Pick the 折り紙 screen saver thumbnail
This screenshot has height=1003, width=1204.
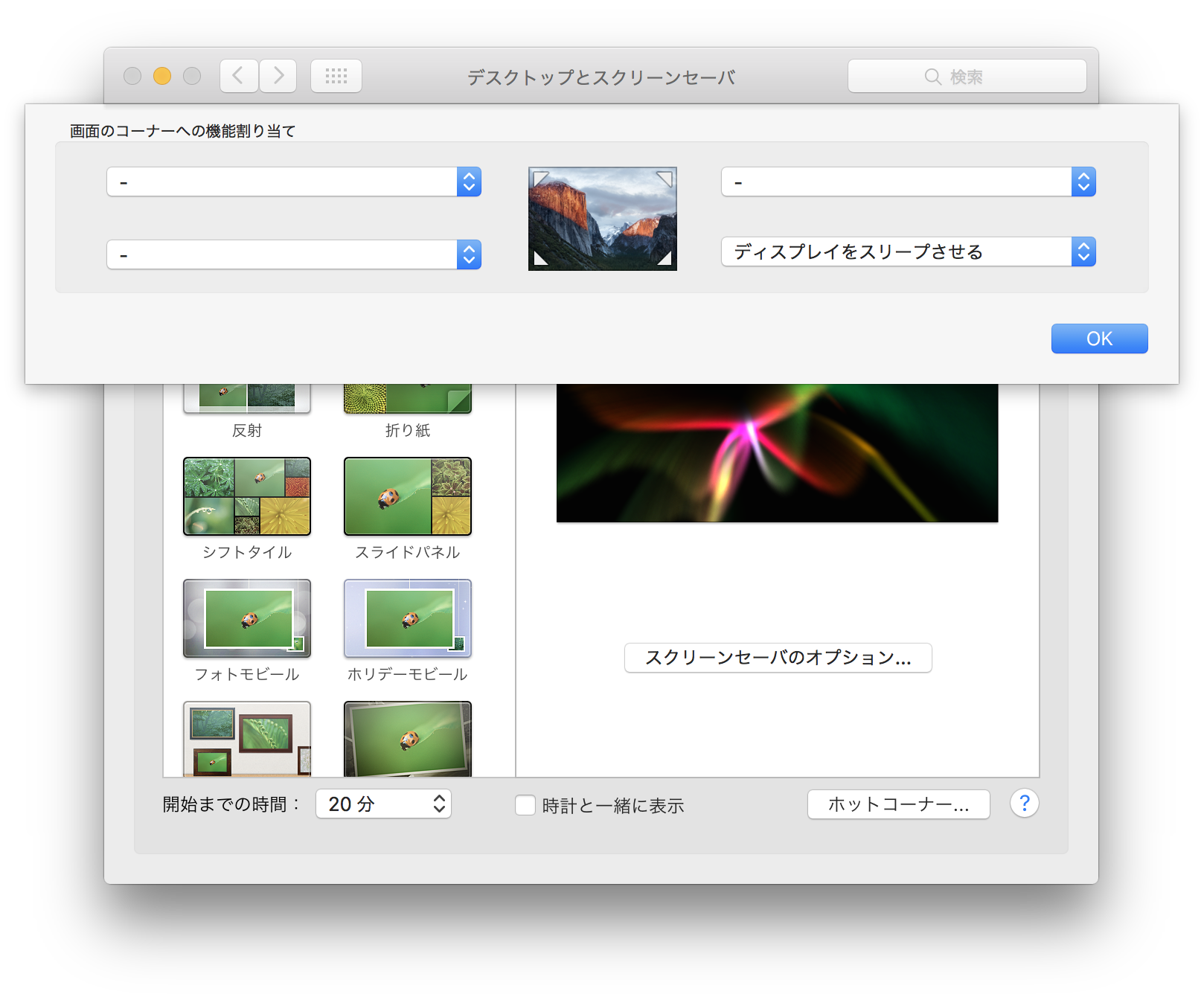pyautogui.click(x=408, y=398)
